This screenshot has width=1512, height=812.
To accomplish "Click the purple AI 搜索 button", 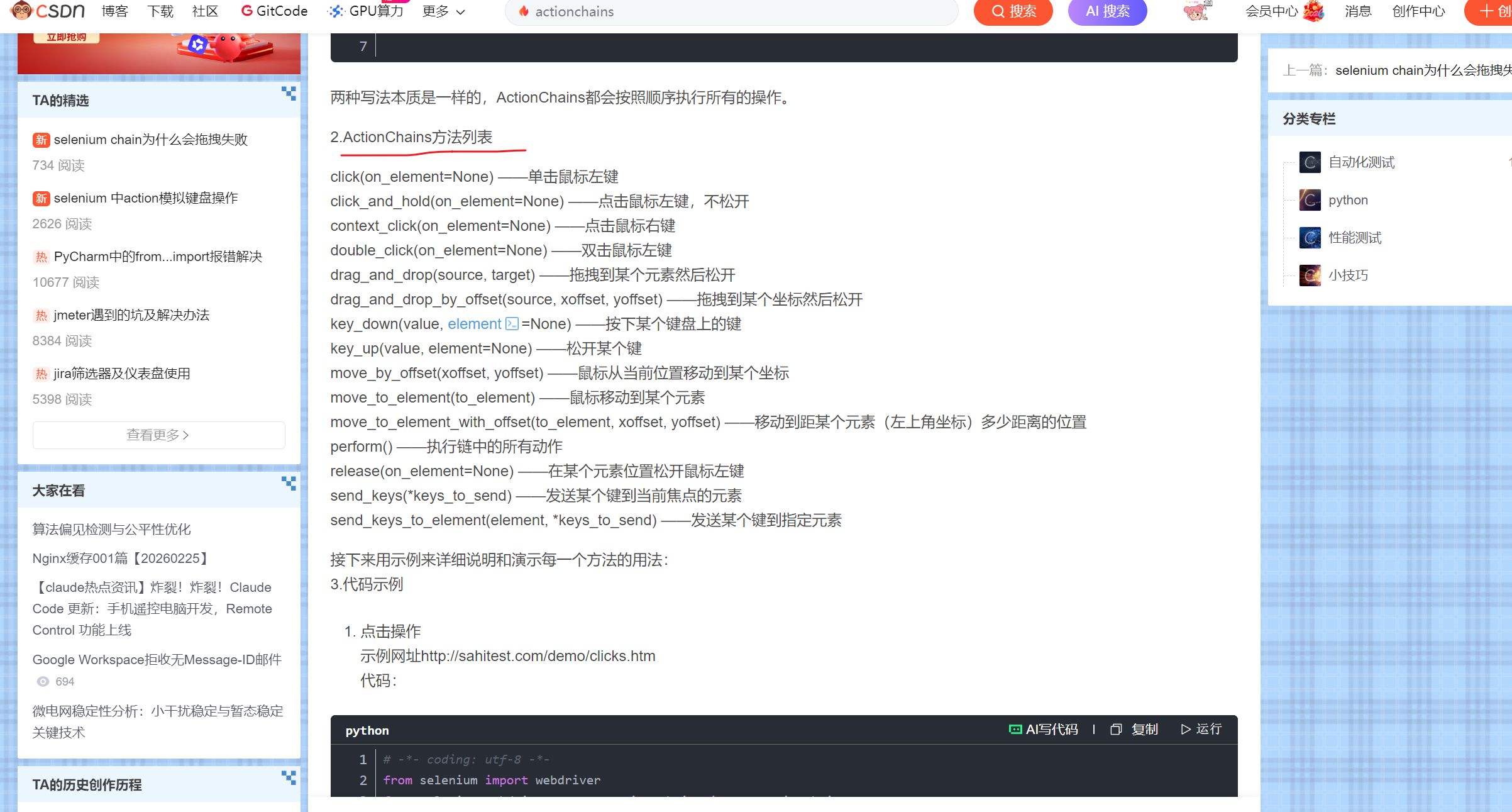I will coord(1107,11).
